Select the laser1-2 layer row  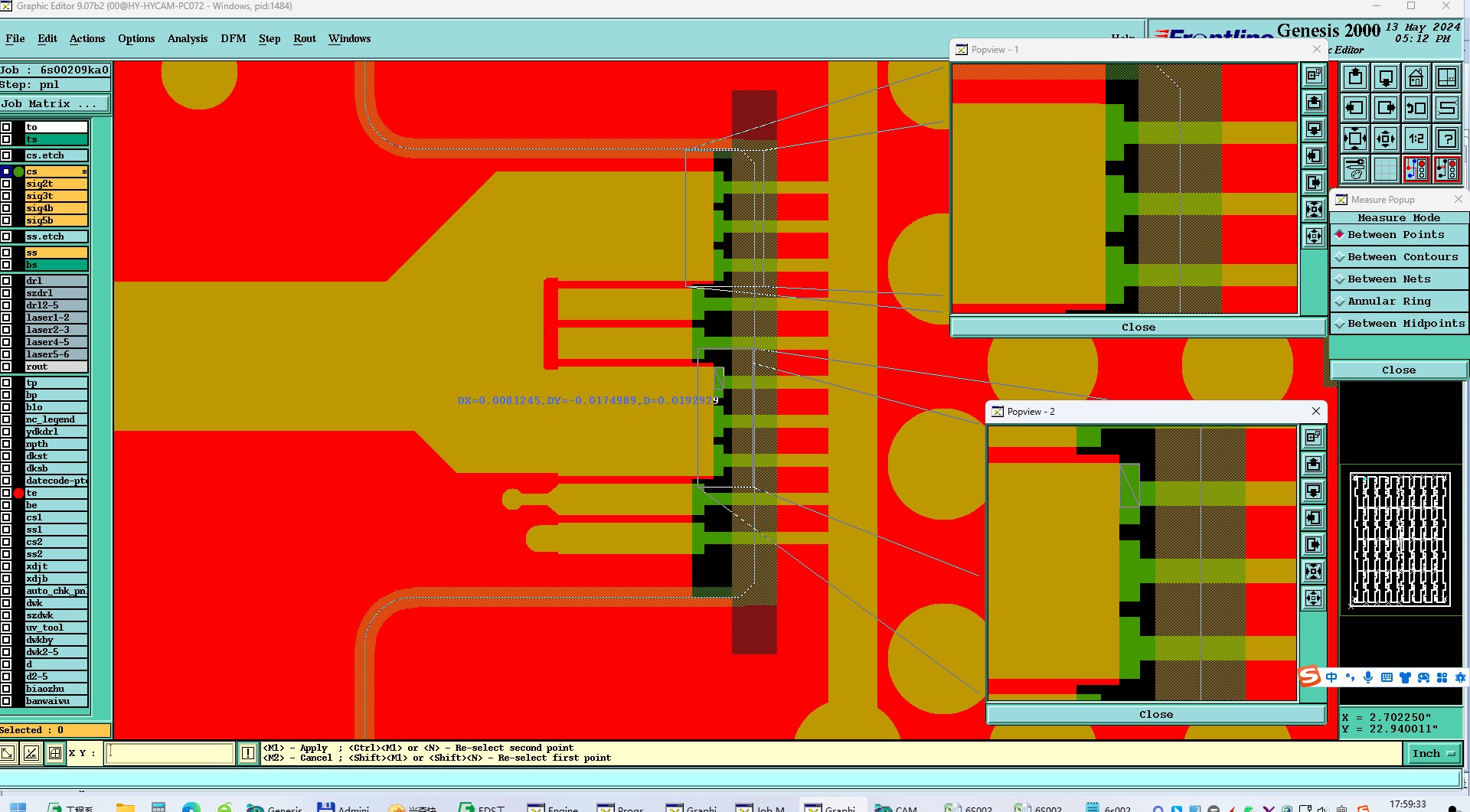[x=56, y=318]
